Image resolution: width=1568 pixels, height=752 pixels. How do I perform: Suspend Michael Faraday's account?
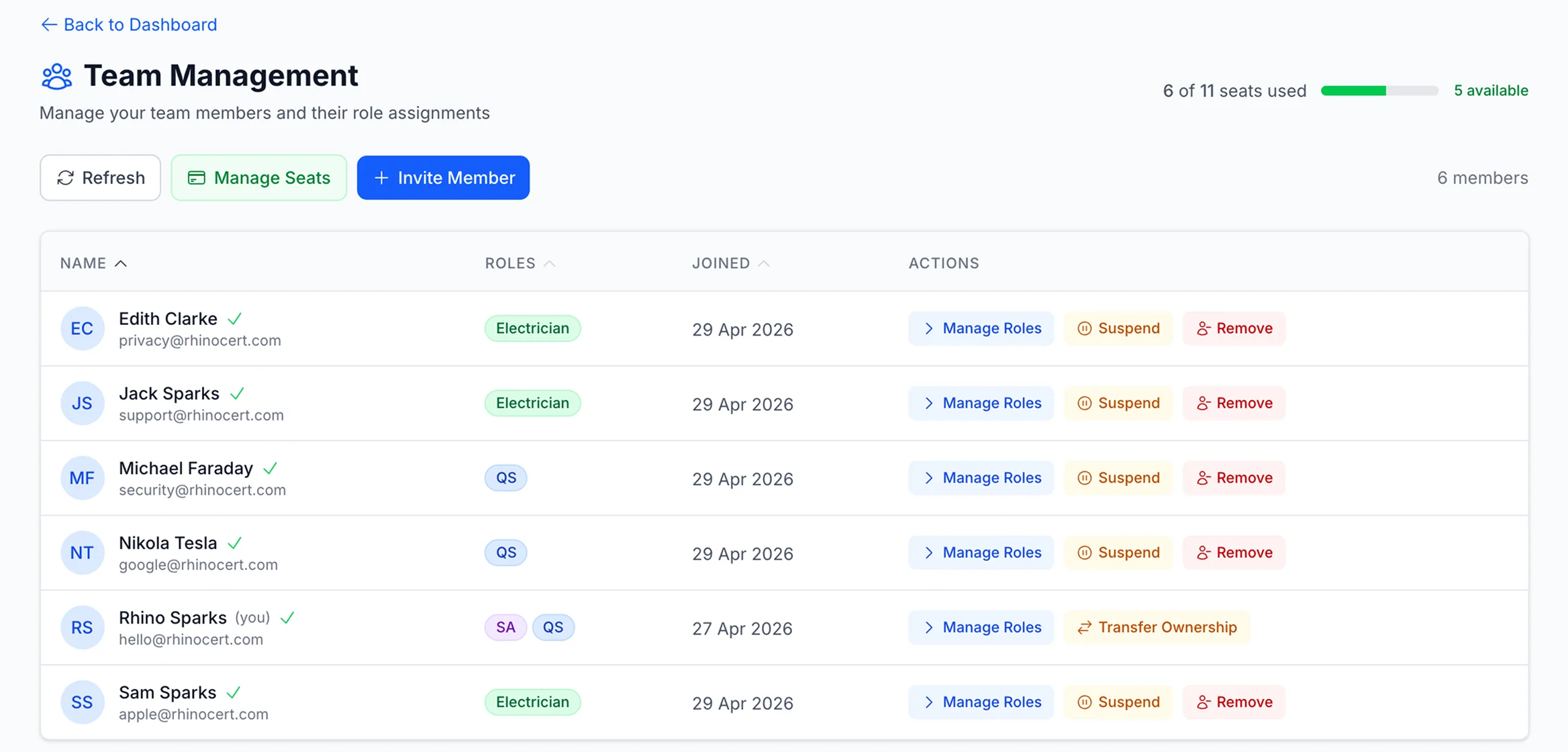[x=1118, y=478]
